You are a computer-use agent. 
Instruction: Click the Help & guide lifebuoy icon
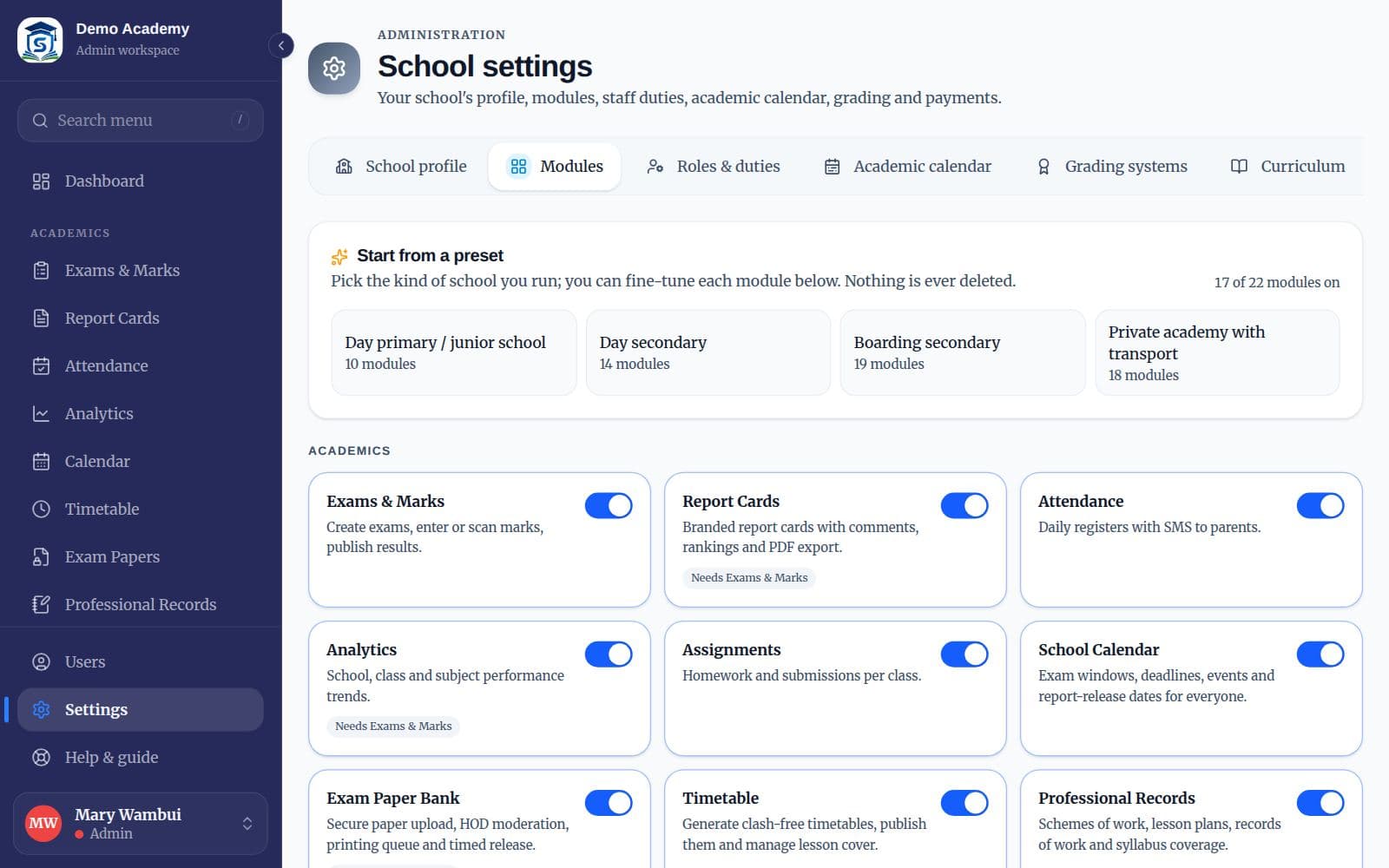click(x=41, y=758)
